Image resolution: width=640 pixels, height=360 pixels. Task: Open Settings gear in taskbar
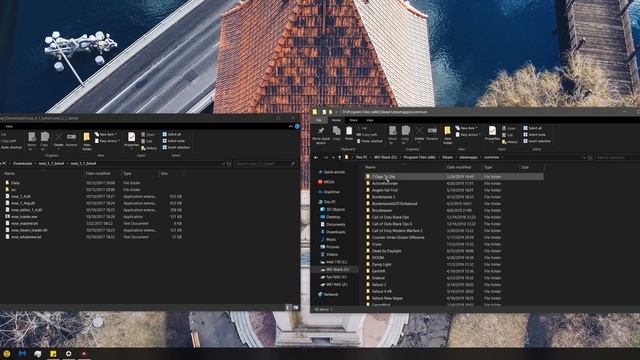pyautogui.click(x=69, y=353)
